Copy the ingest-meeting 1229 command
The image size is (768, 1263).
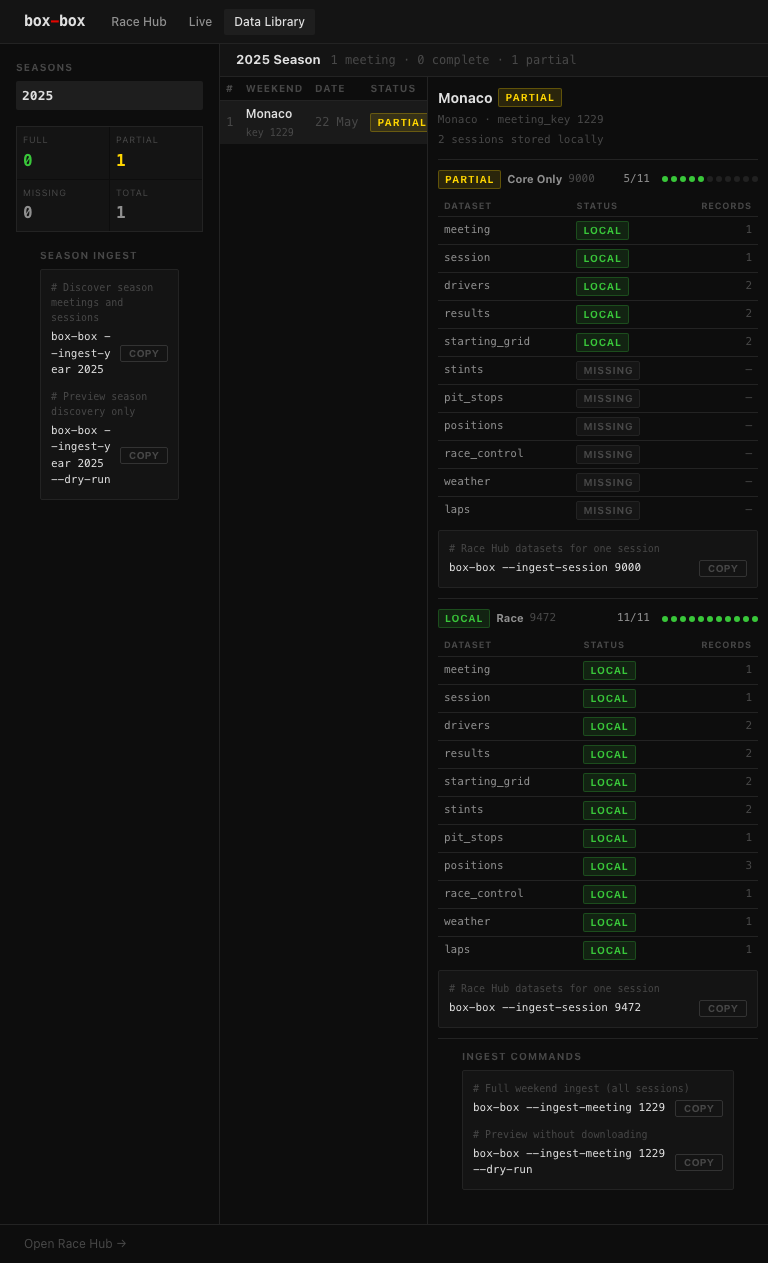click(x=699, y=1108)
